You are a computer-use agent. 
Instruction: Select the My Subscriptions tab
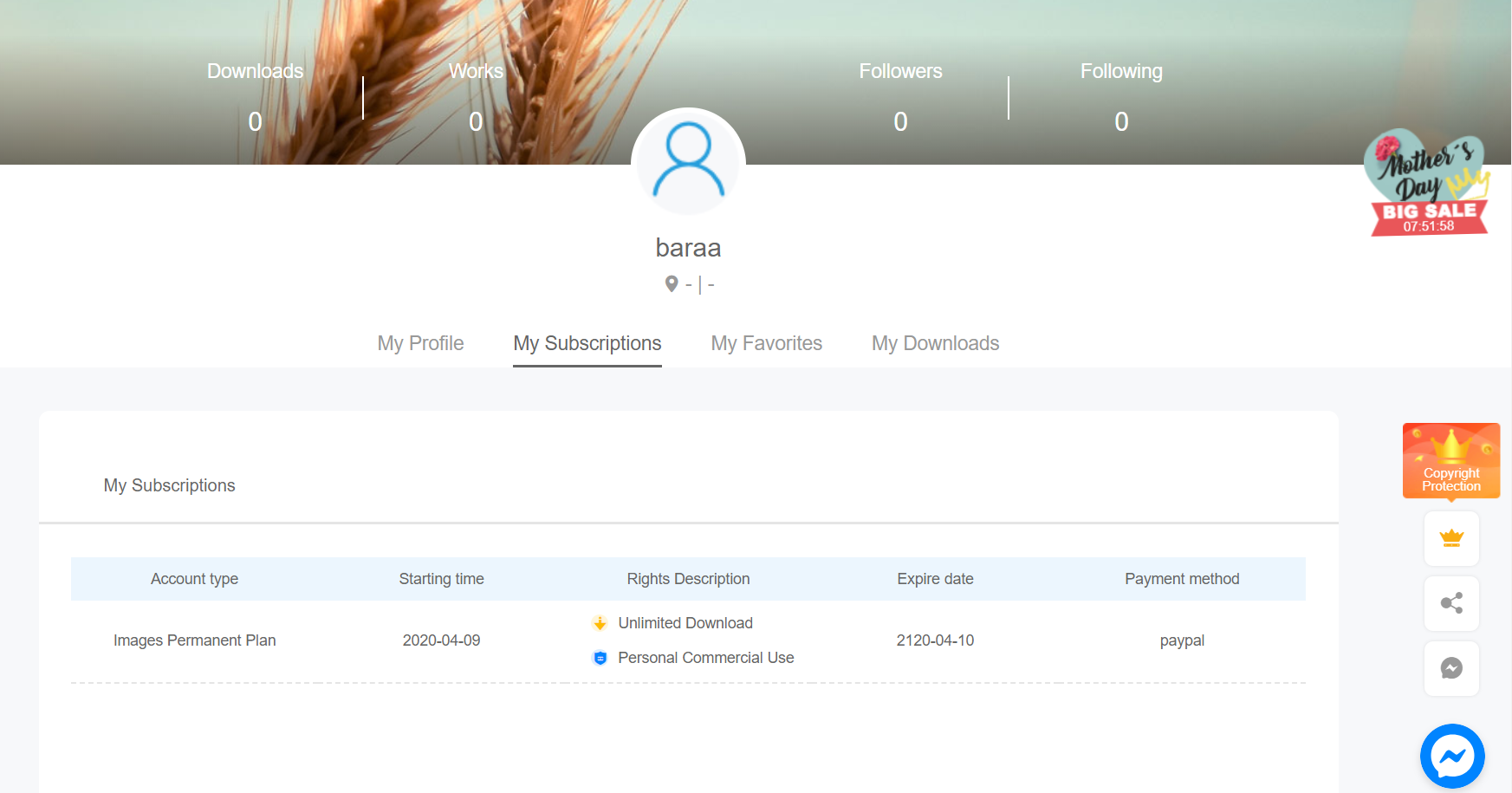click(587, 343)
